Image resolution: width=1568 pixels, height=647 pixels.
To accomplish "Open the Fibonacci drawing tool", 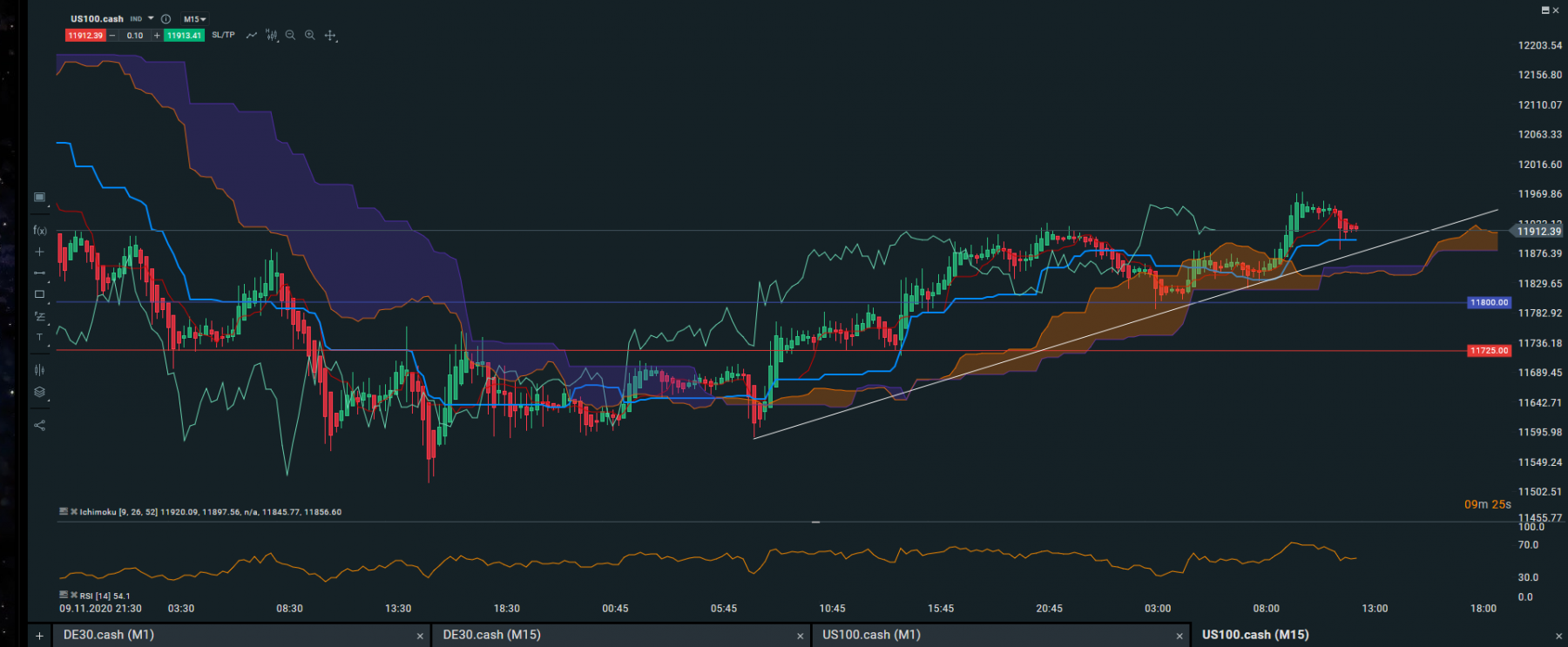I will pos(39,316).
